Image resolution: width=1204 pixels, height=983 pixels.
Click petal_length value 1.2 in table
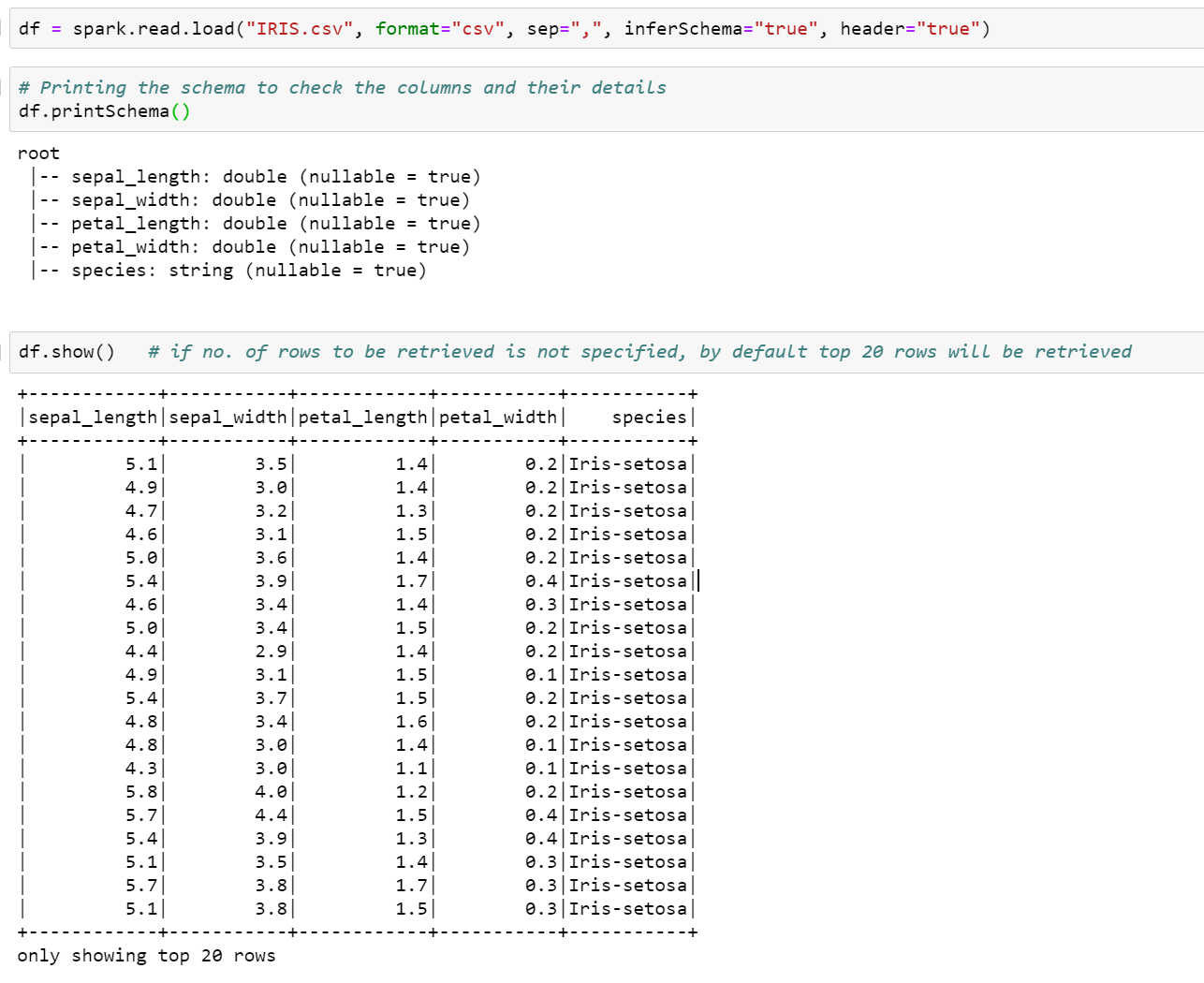411,792
